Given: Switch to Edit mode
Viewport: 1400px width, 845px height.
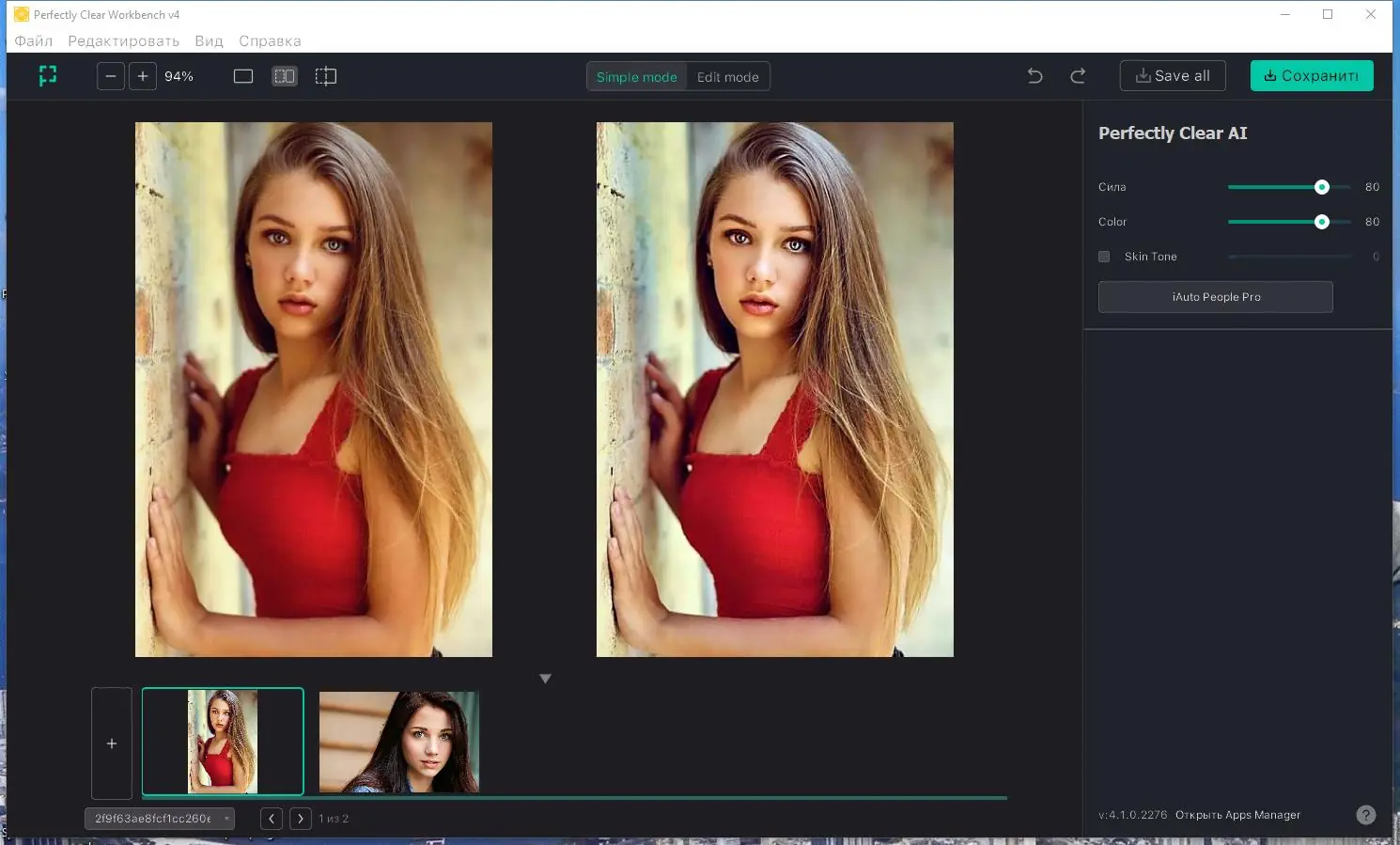Looking at the screenshot, I should [727, 77].
